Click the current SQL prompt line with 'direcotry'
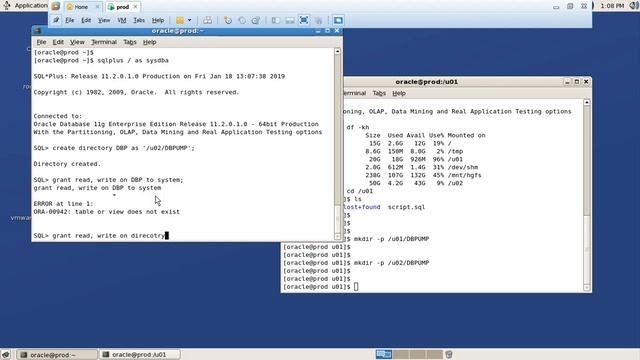Image resolution: width=640 pixels, height=360 pixels. pos(101,236)
